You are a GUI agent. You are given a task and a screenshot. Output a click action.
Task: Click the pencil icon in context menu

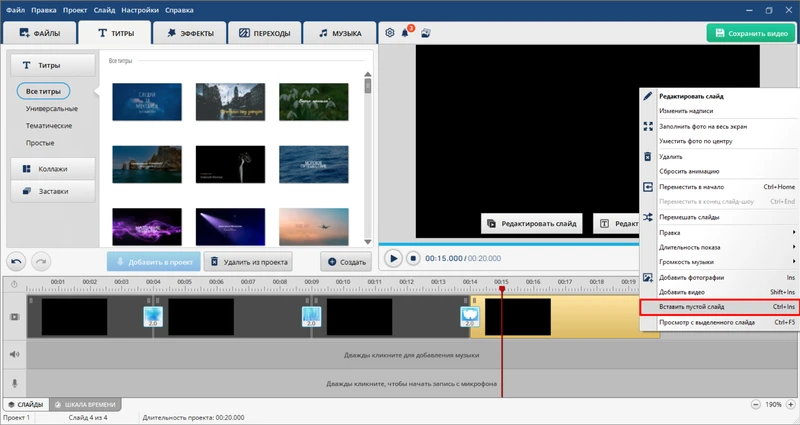click(x=647, y=96)
